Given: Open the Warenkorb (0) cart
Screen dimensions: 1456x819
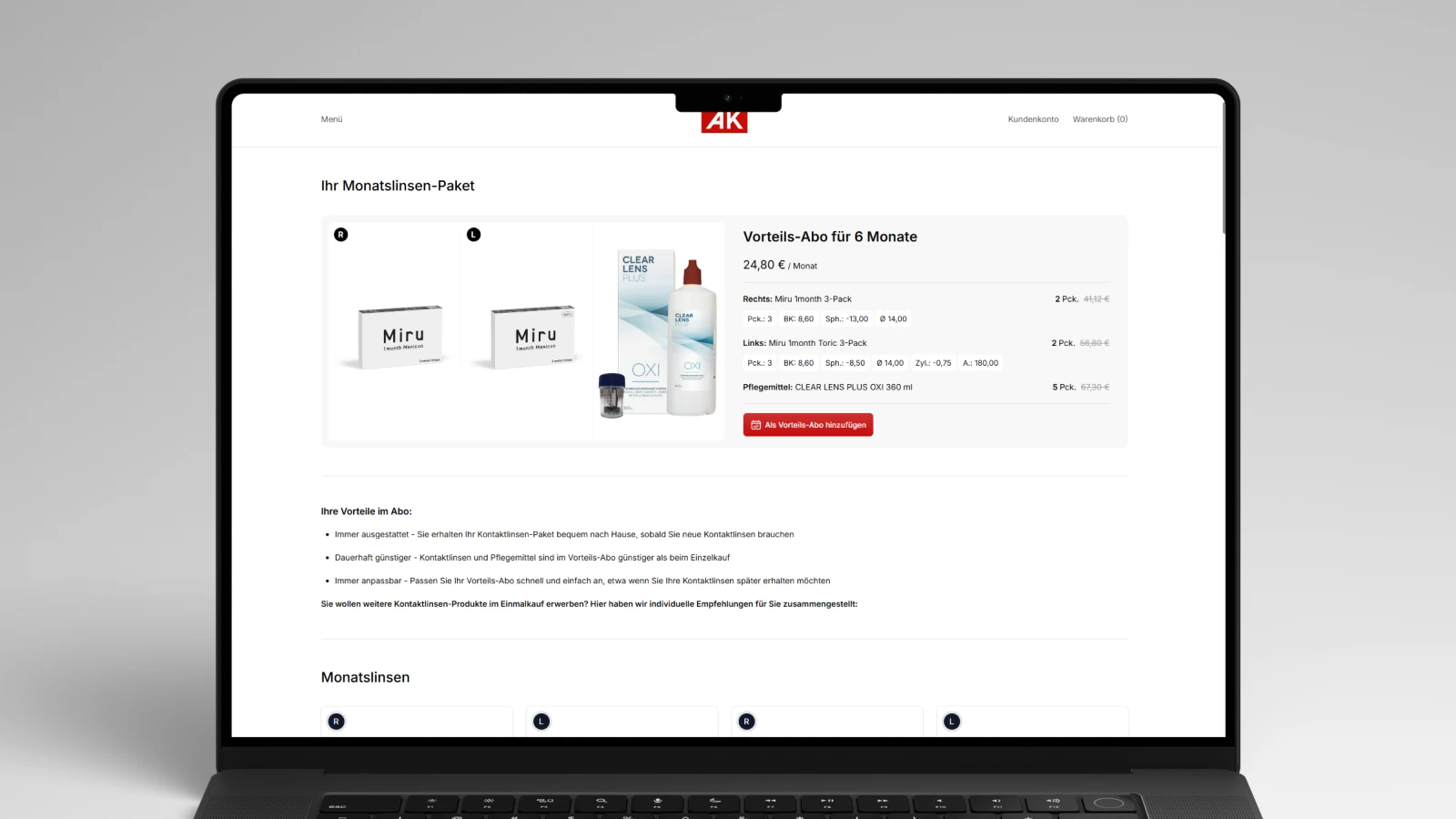Looking at the screenshot, I should (1099, 119).
